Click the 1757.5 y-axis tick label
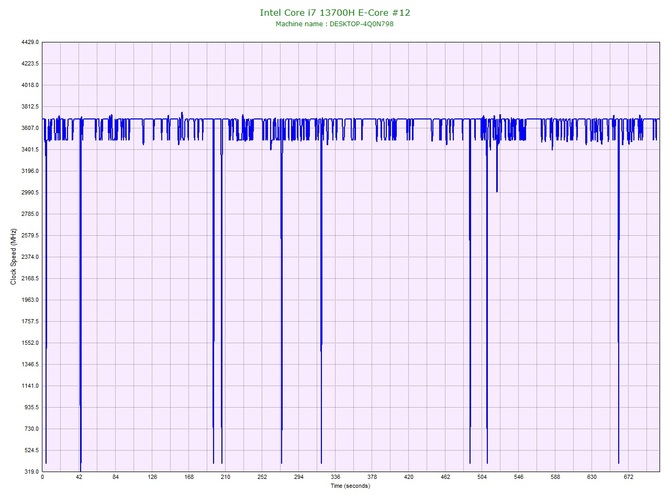The height and width of the screenshot is (503, 670). point(30,321)
